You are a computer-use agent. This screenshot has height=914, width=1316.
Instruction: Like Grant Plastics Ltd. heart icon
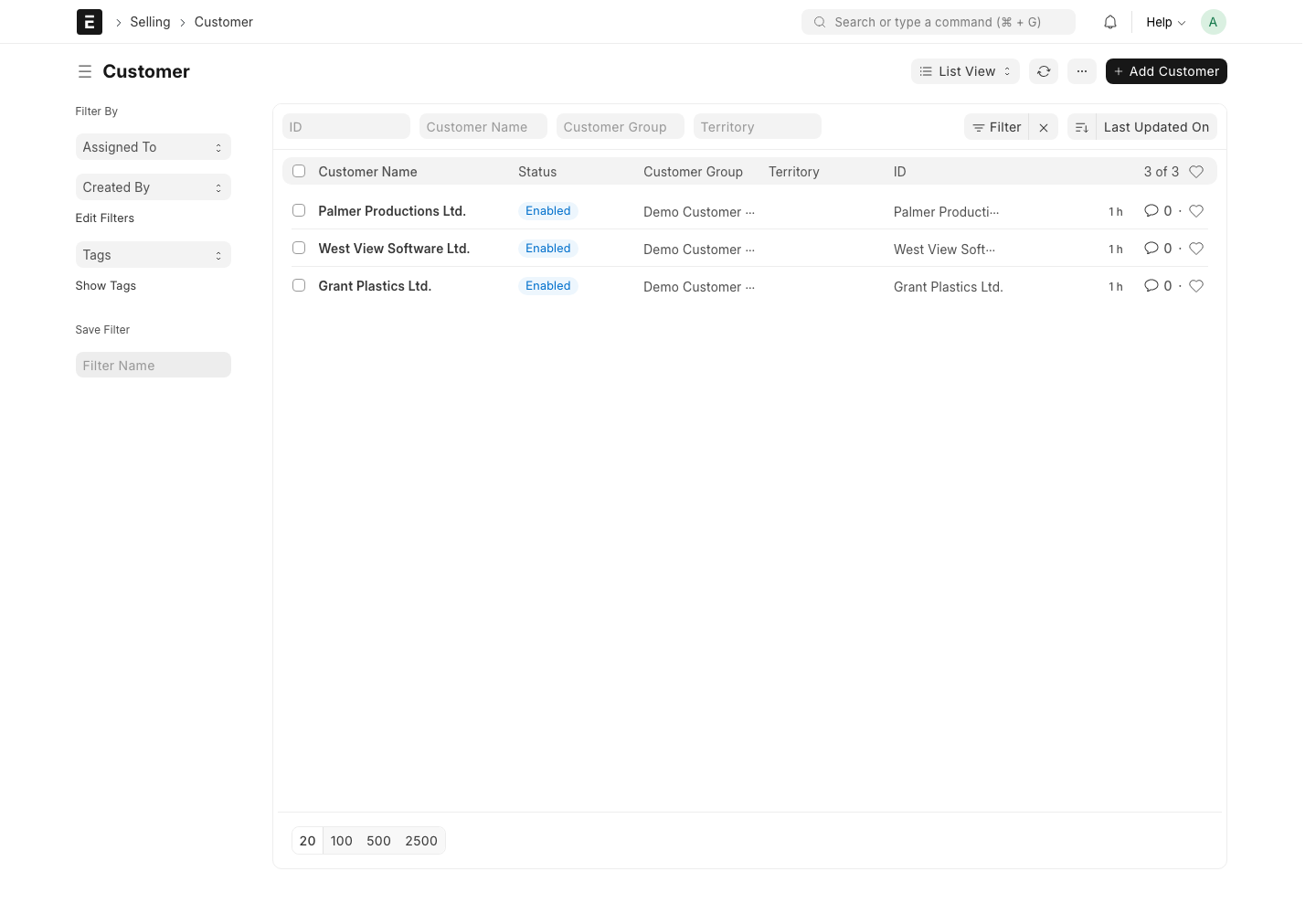(x=1196, y=286)
